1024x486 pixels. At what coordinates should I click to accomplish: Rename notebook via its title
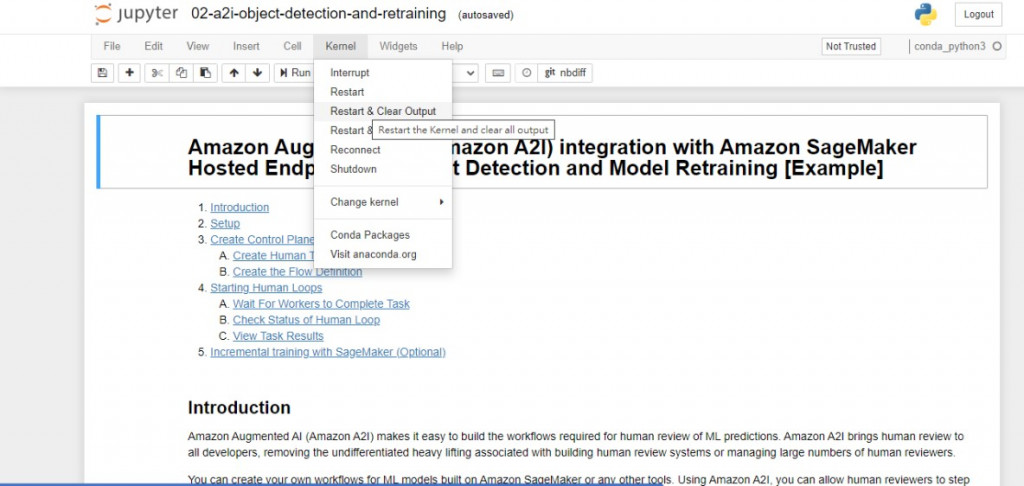click(x=319, y=14)
